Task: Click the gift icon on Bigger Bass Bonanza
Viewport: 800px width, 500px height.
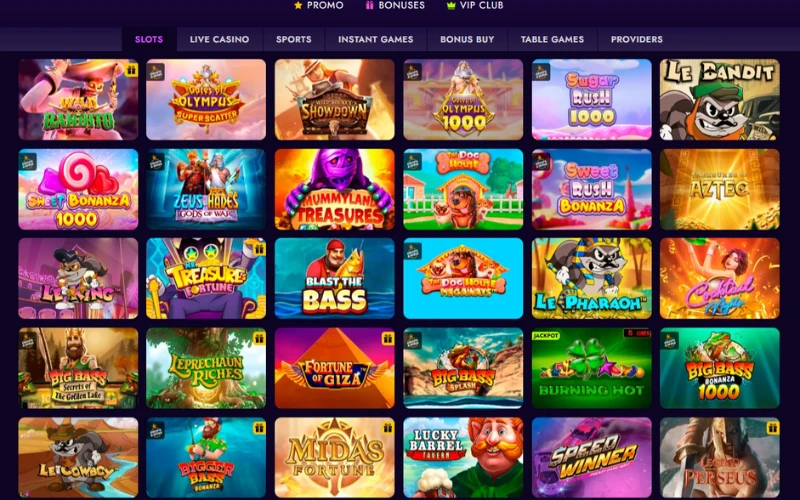Action: (259, 428)
